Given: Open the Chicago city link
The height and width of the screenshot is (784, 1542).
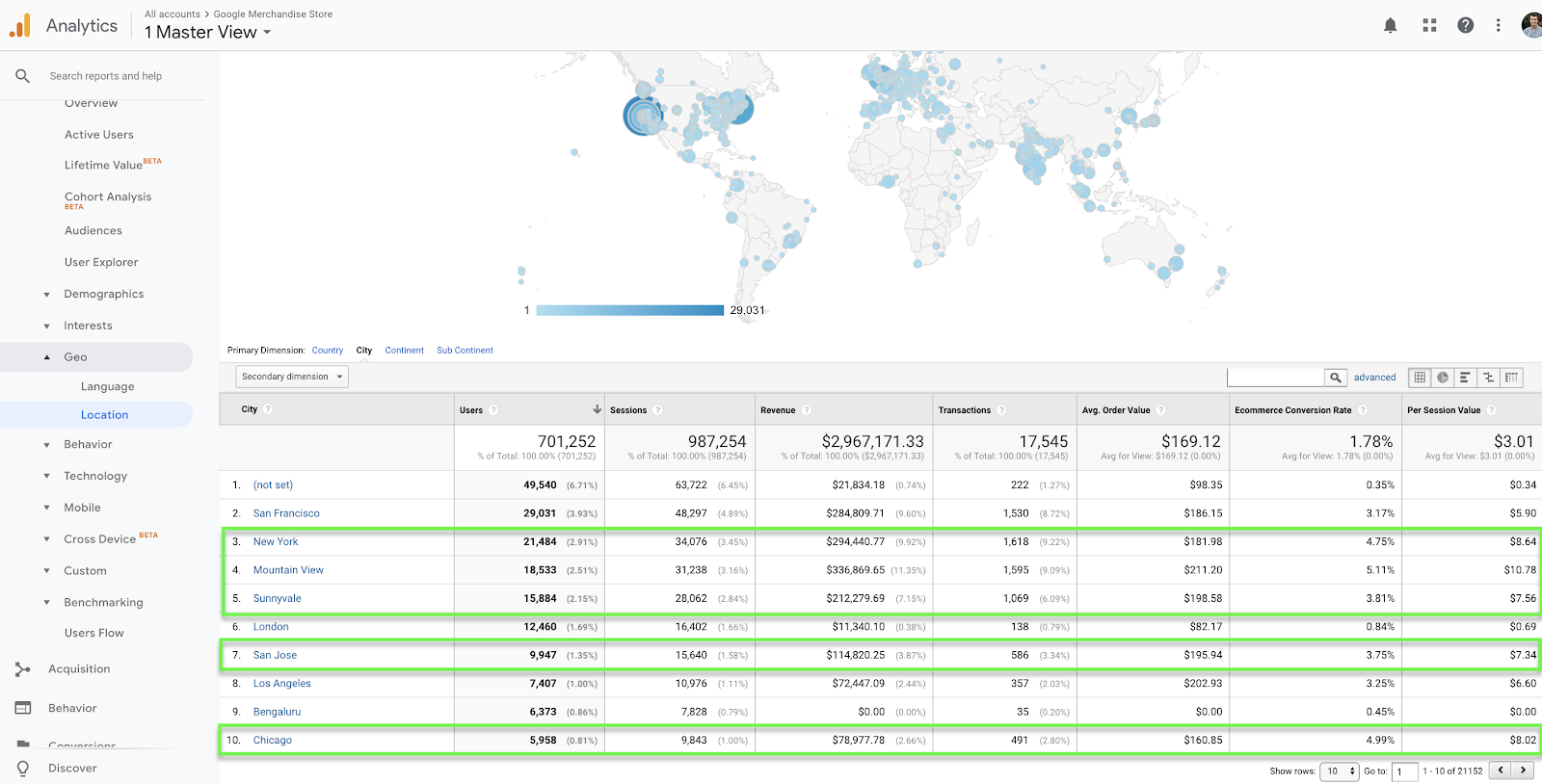Looking at the screenshot, I should pos(273,741).
